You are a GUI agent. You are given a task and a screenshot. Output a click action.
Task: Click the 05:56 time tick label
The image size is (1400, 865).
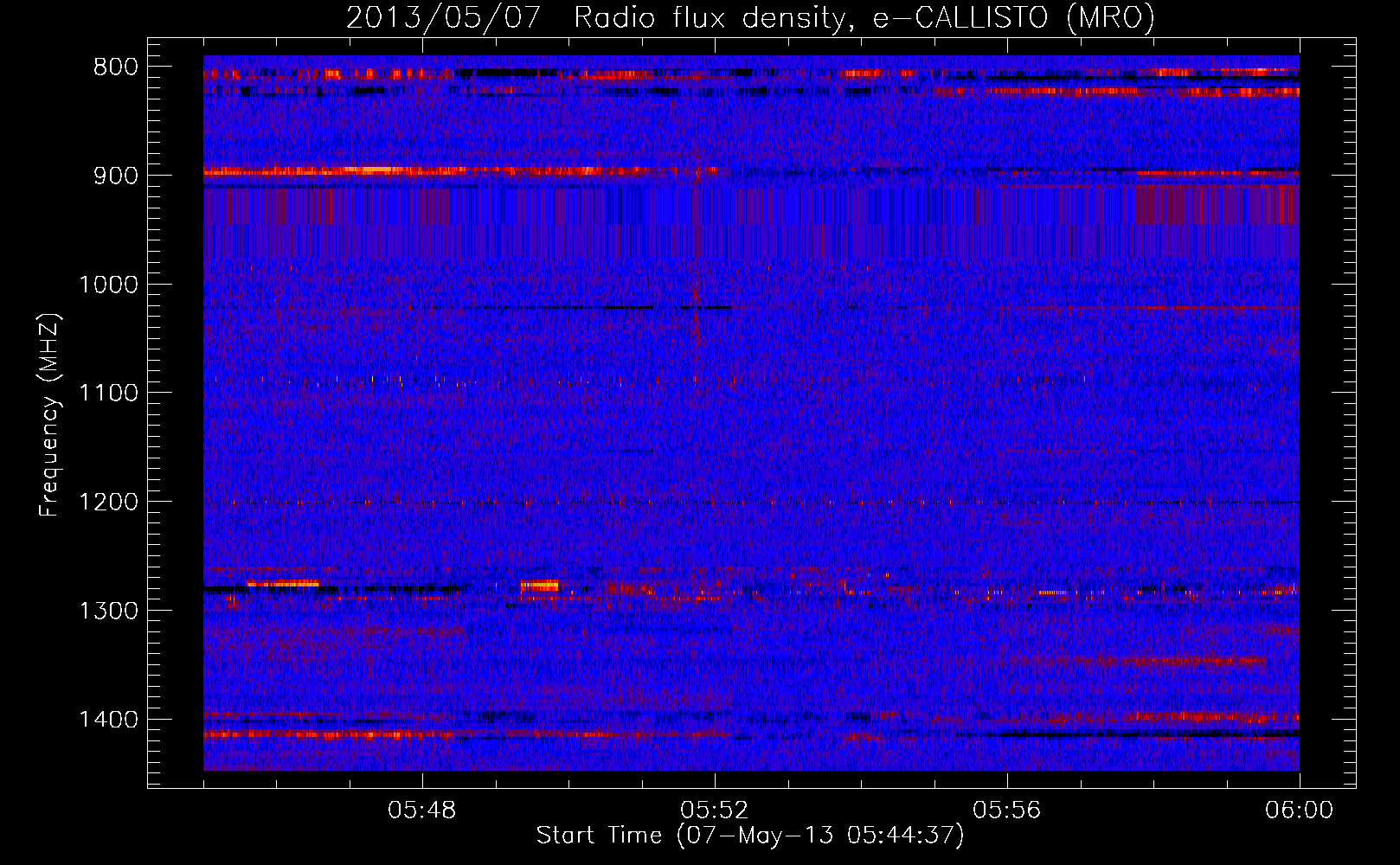click(x=1007, y=811)
